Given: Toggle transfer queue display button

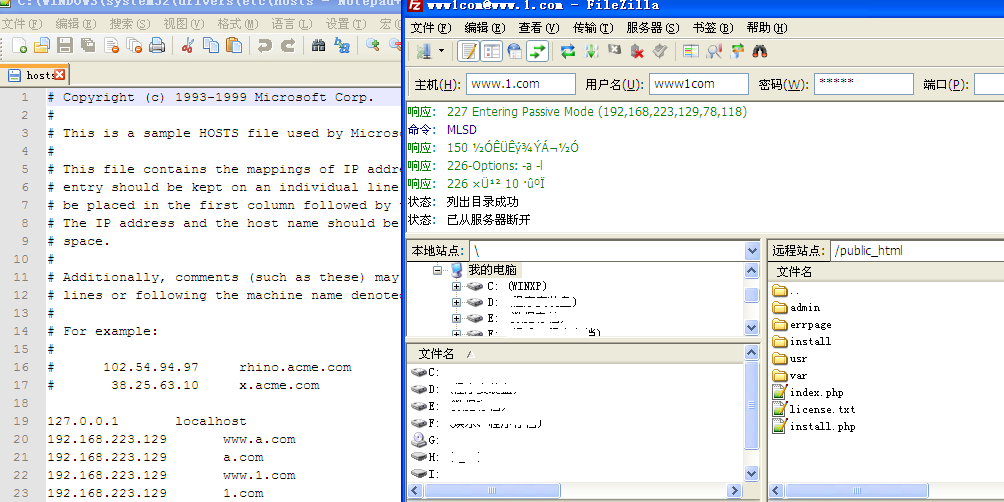Looking at the screenshot, I should point(538,51).
